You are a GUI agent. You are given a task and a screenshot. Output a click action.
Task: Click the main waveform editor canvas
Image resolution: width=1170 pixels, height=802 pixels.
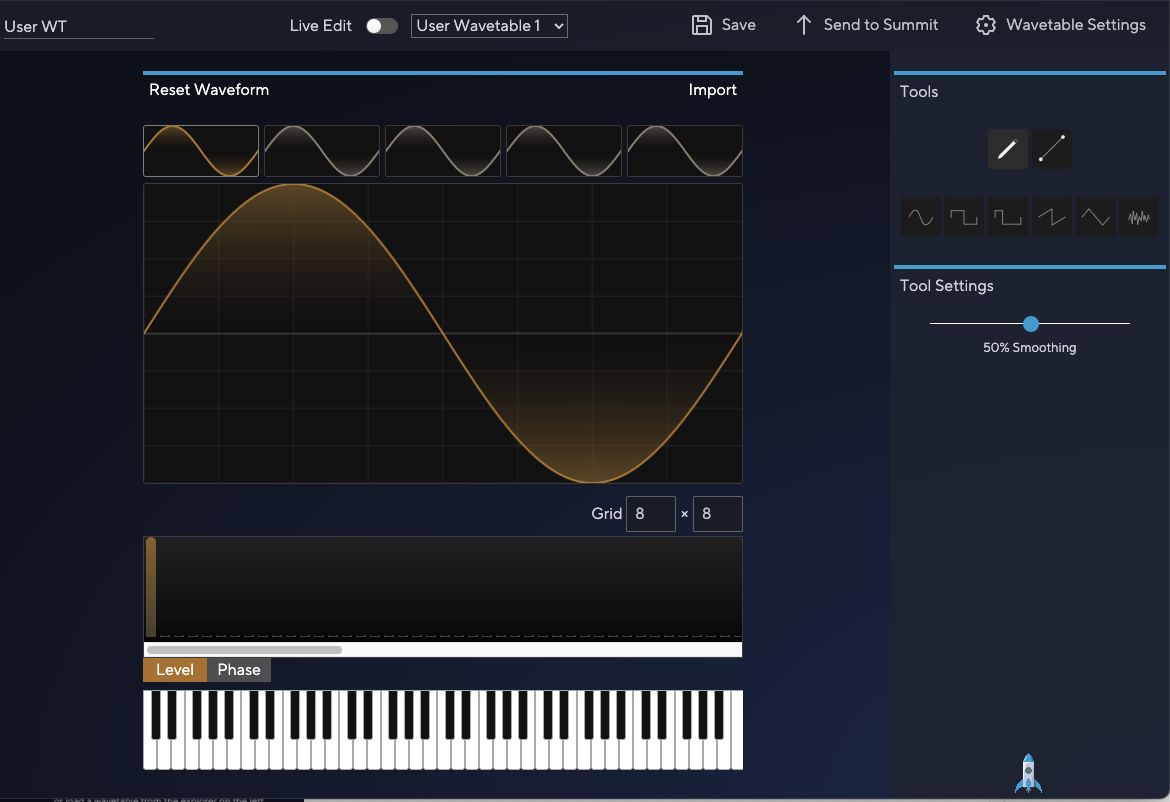pyautogui.click(x=442, y=333)
